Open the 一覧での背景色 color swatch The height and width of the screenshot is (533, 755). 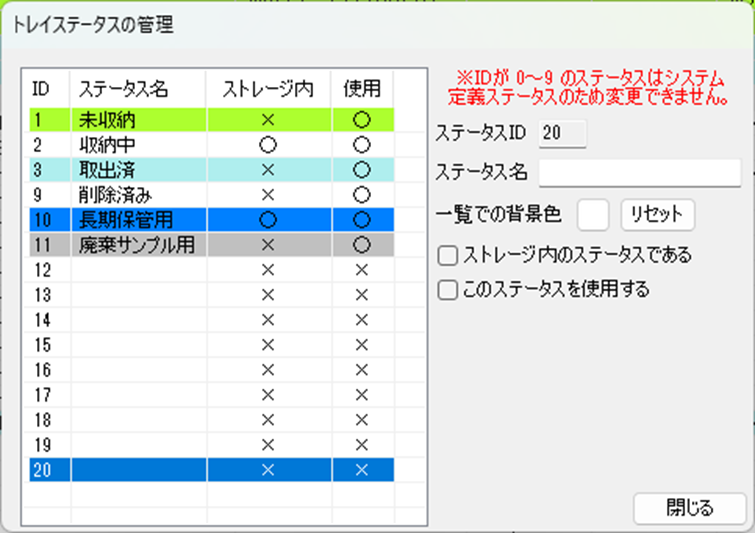tap(593, 214)
